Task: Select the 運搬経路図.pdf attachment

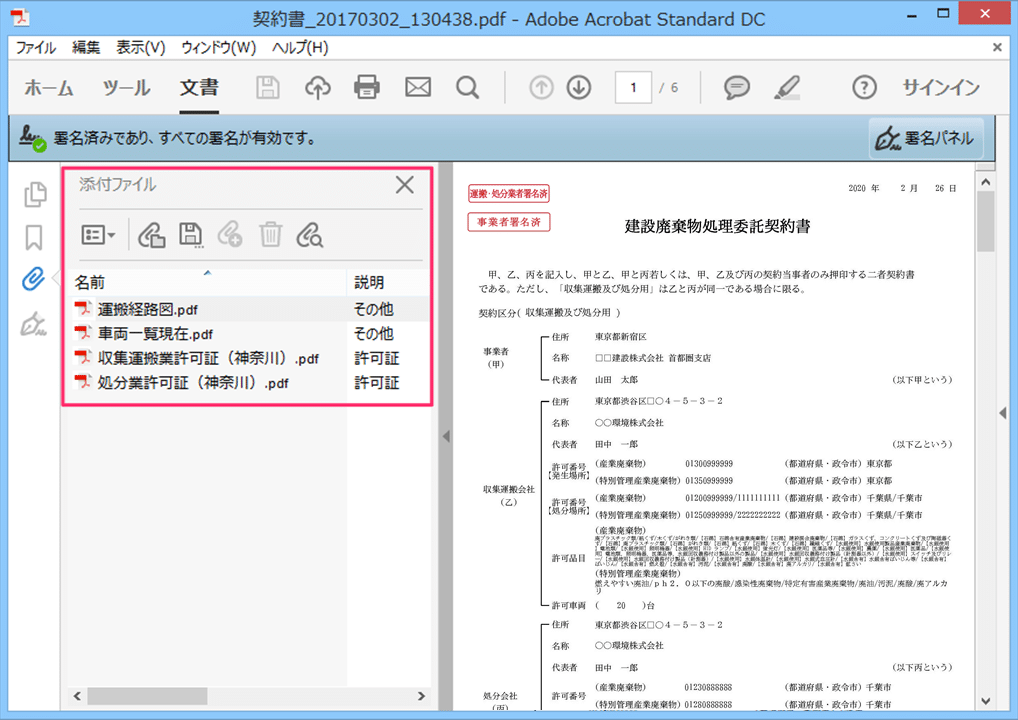Action: tap(148, 310)
